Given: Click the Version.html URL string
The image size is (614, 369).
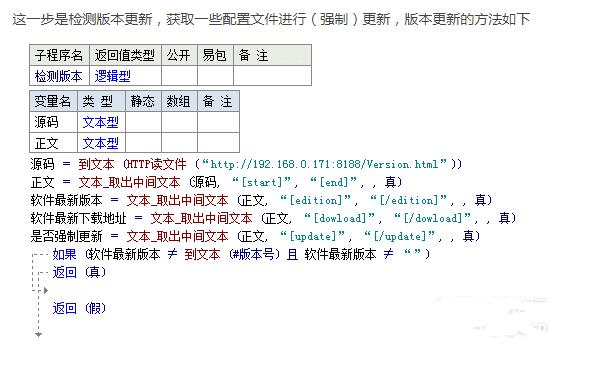Looking at the screenshot, I should point(325,164).
